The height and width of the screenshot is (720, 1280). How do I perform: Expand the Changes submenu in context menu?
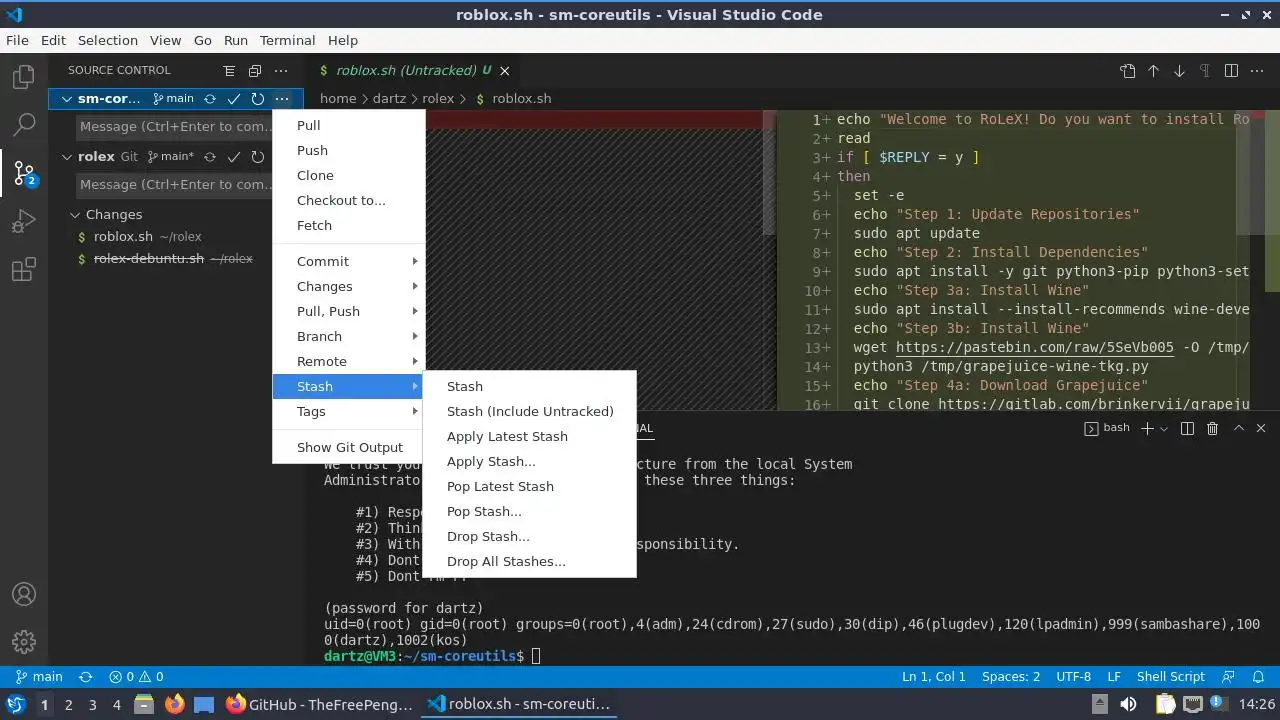tap(349, 286)
